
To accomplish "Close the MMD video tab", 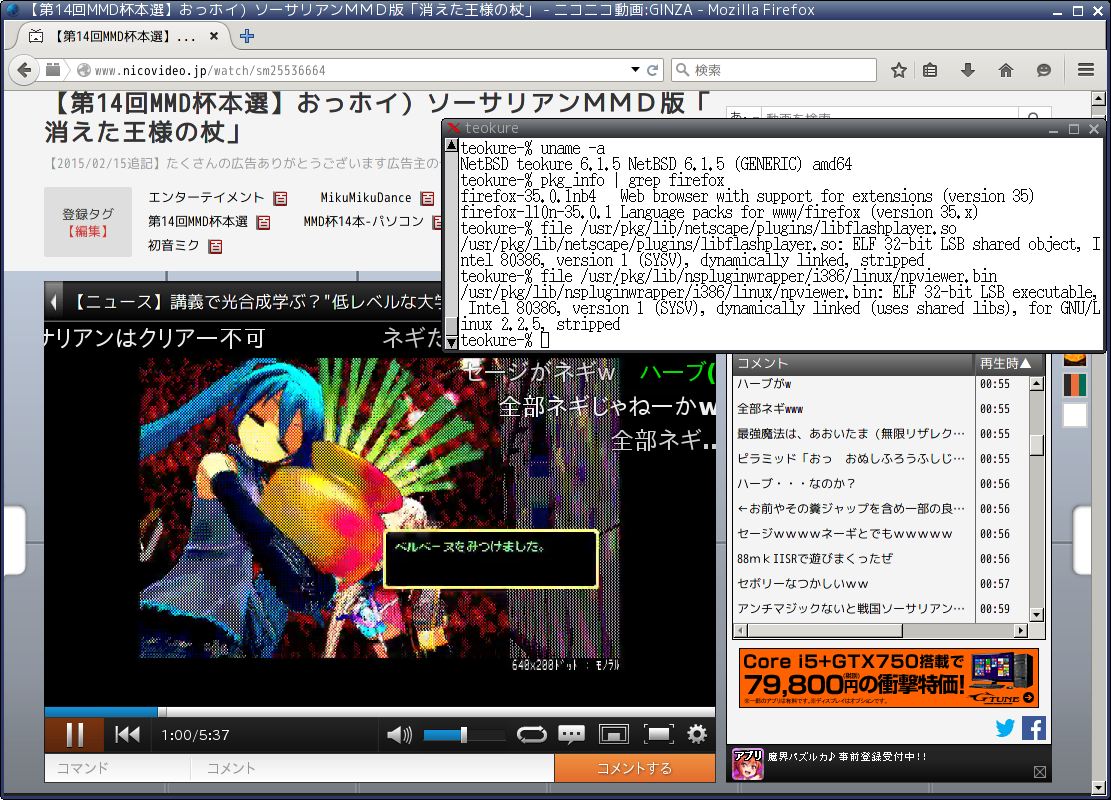I will click(214, 35).
